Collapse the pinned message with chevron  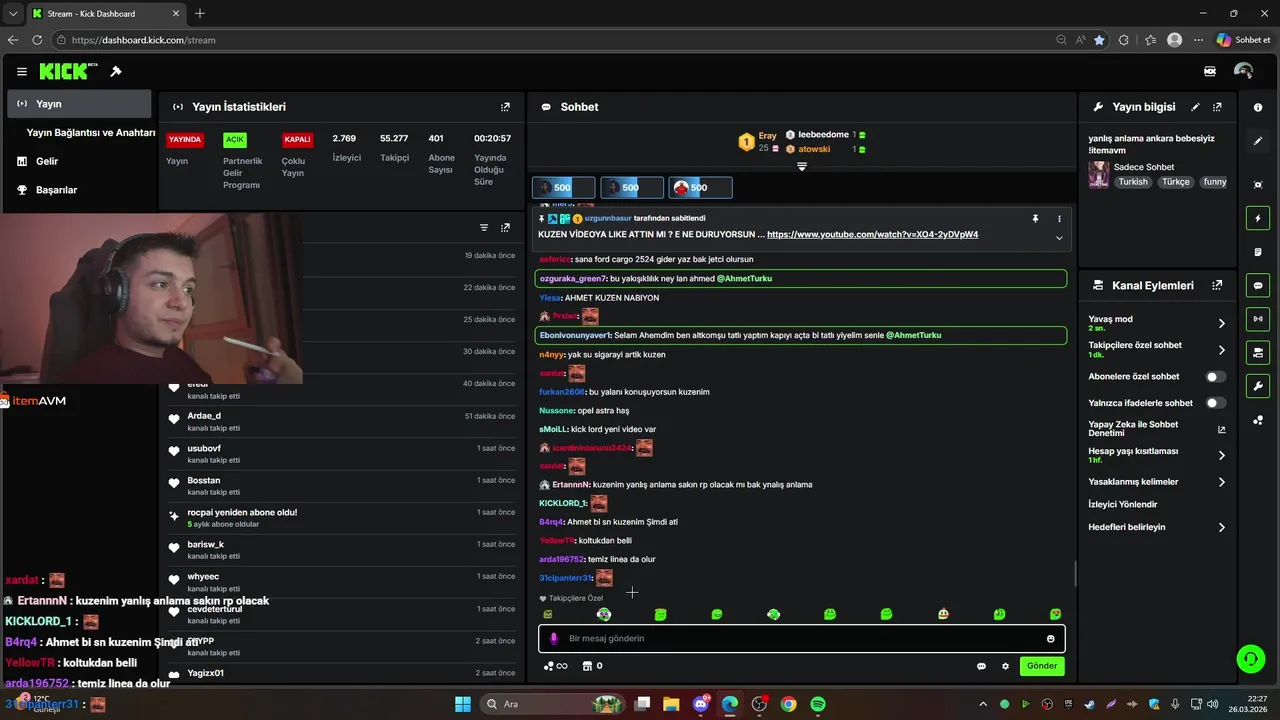pyautogui.click(x=1059, y=238)
